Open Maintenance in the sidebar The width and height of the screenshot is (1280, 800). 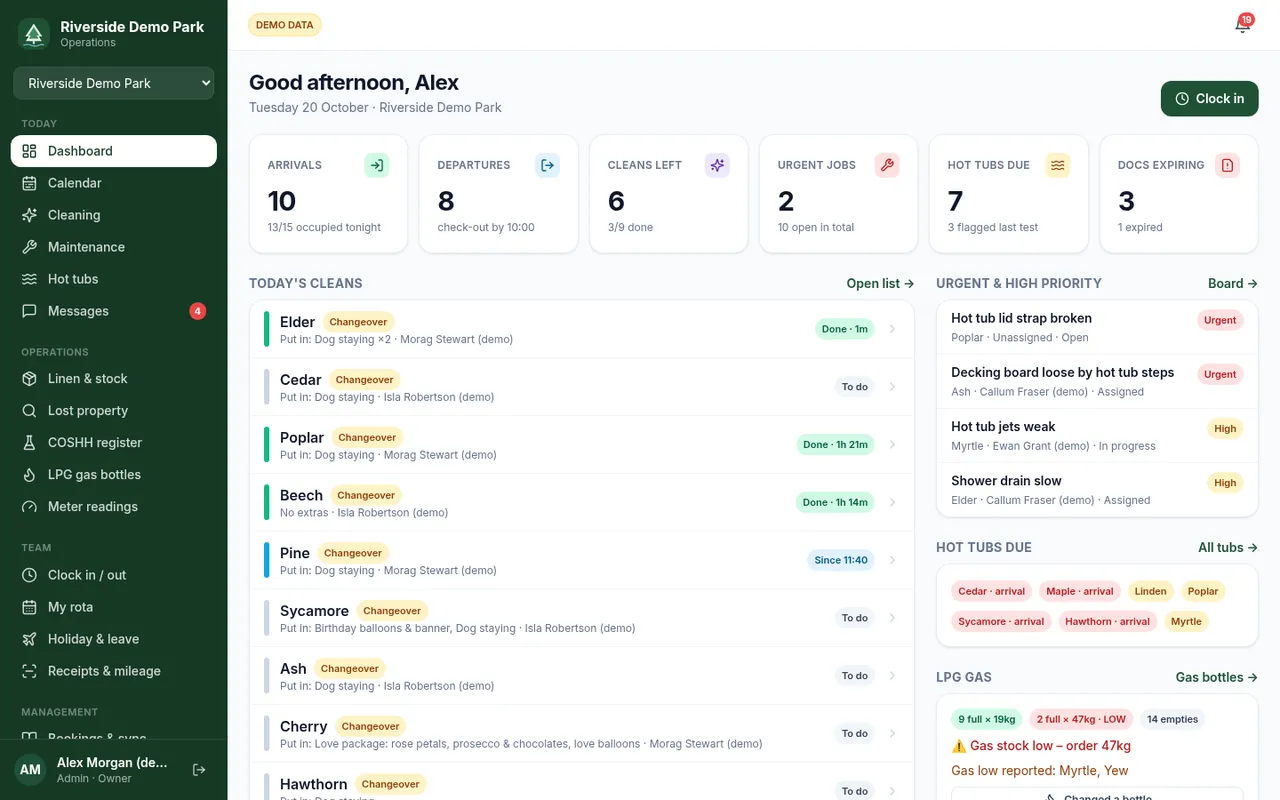[114, 247]
